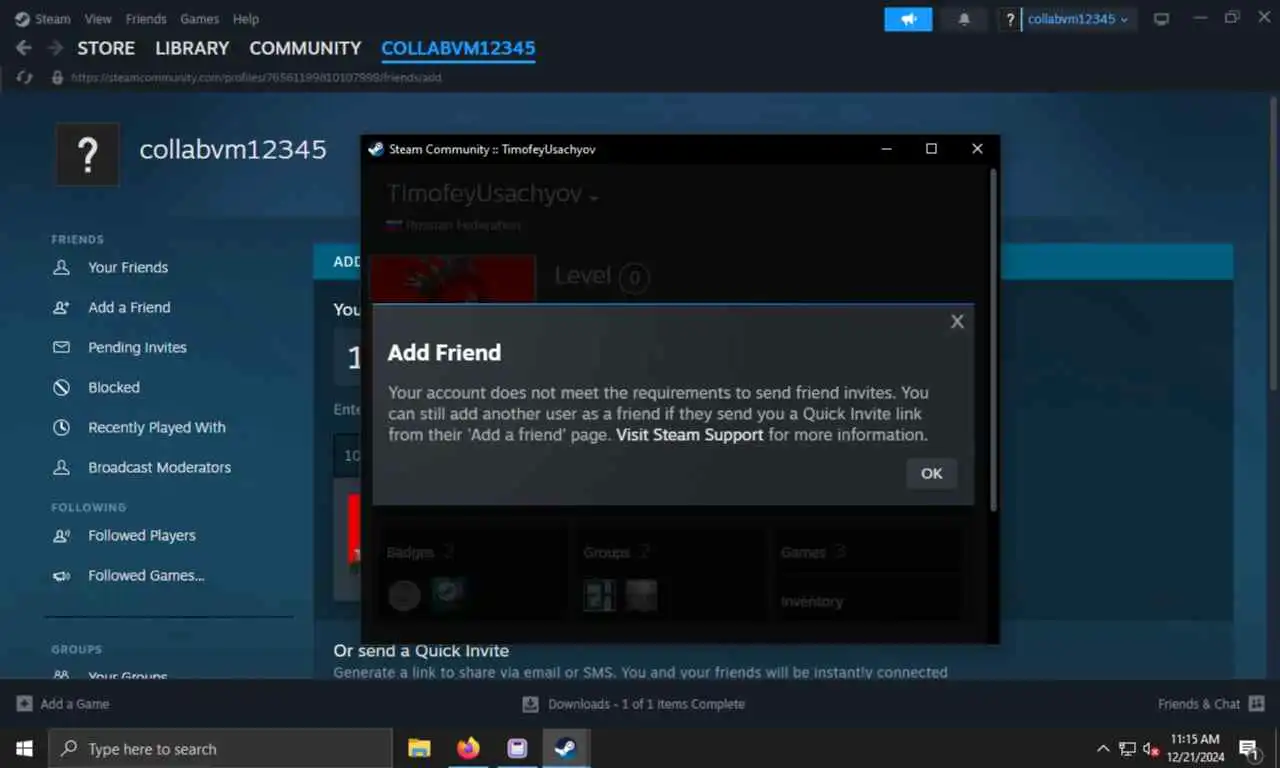Click the Steam logo in popup title bar
This screenshot has height=768, width=1280.
pos(376,149)
